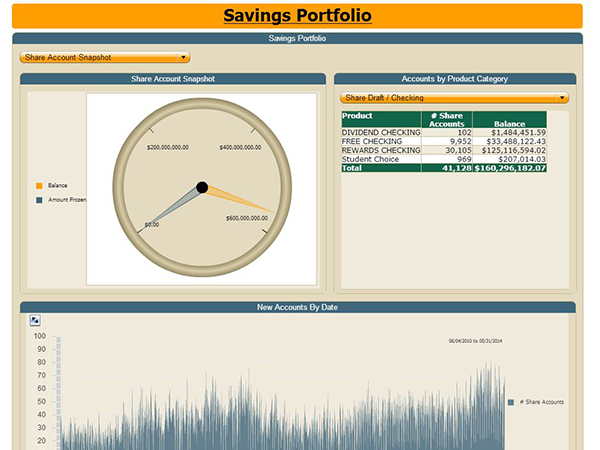Select the REWARDS CHECKING product row
The width and height of the screenshot is (600, 450).
point(380,150)
